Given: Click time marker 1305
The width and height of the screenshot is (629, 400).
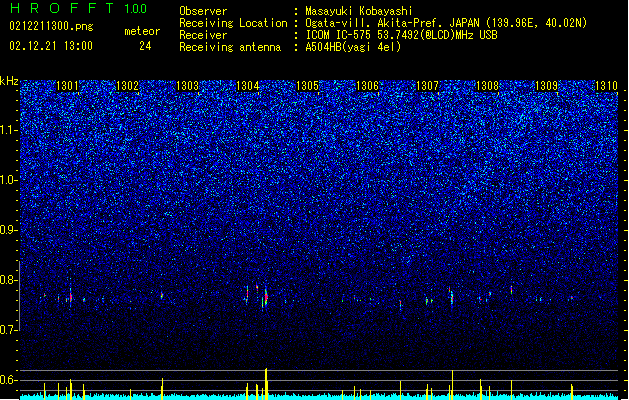Looking at the screenshot, I should (x=307, y=85).
